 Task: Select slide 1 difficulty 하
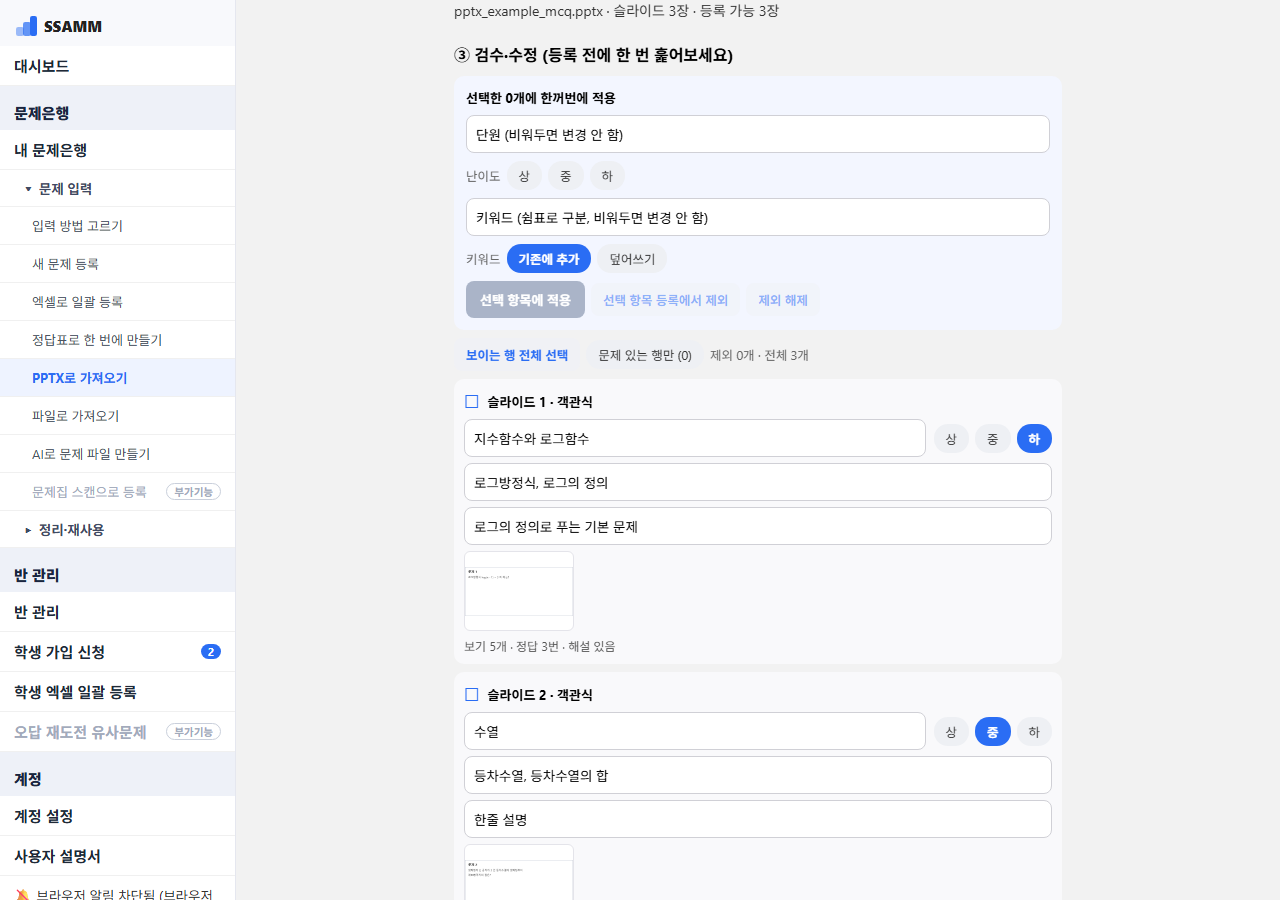1034,439
